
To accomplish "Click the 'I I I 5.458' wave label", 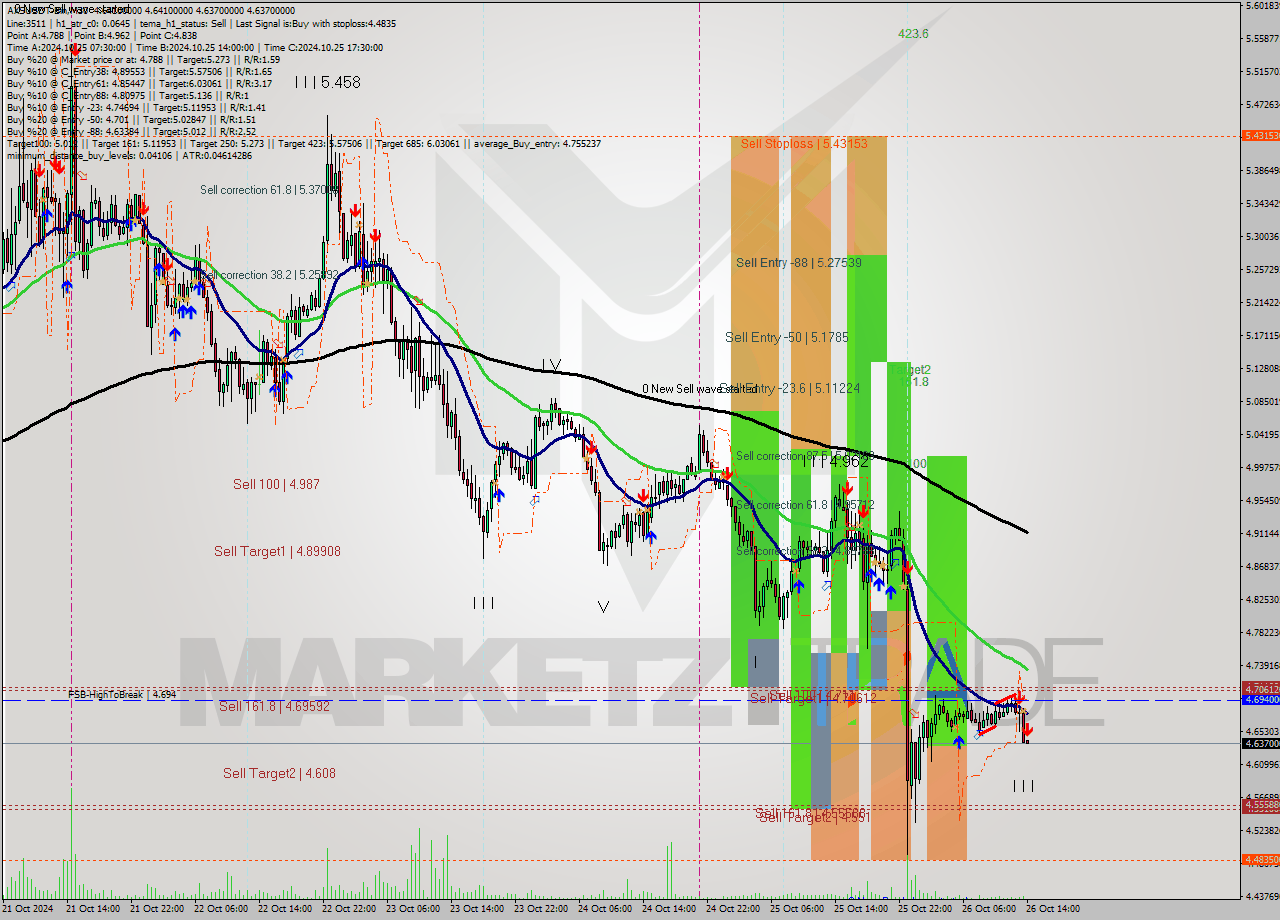I will 327,82.
